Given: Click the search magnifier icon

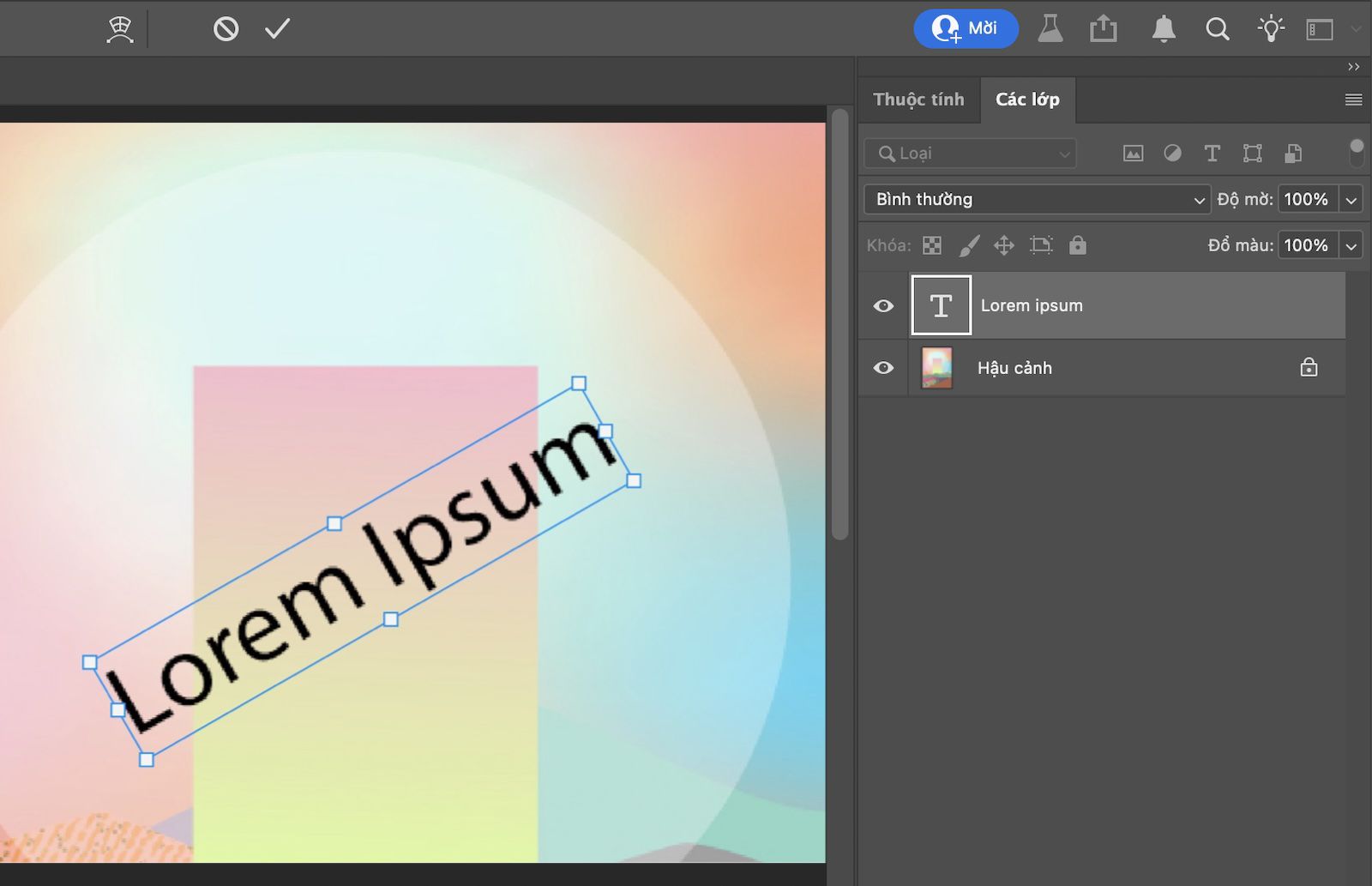Looking at the screenshot, I should pyautogui.click(x=1217, y=29).
